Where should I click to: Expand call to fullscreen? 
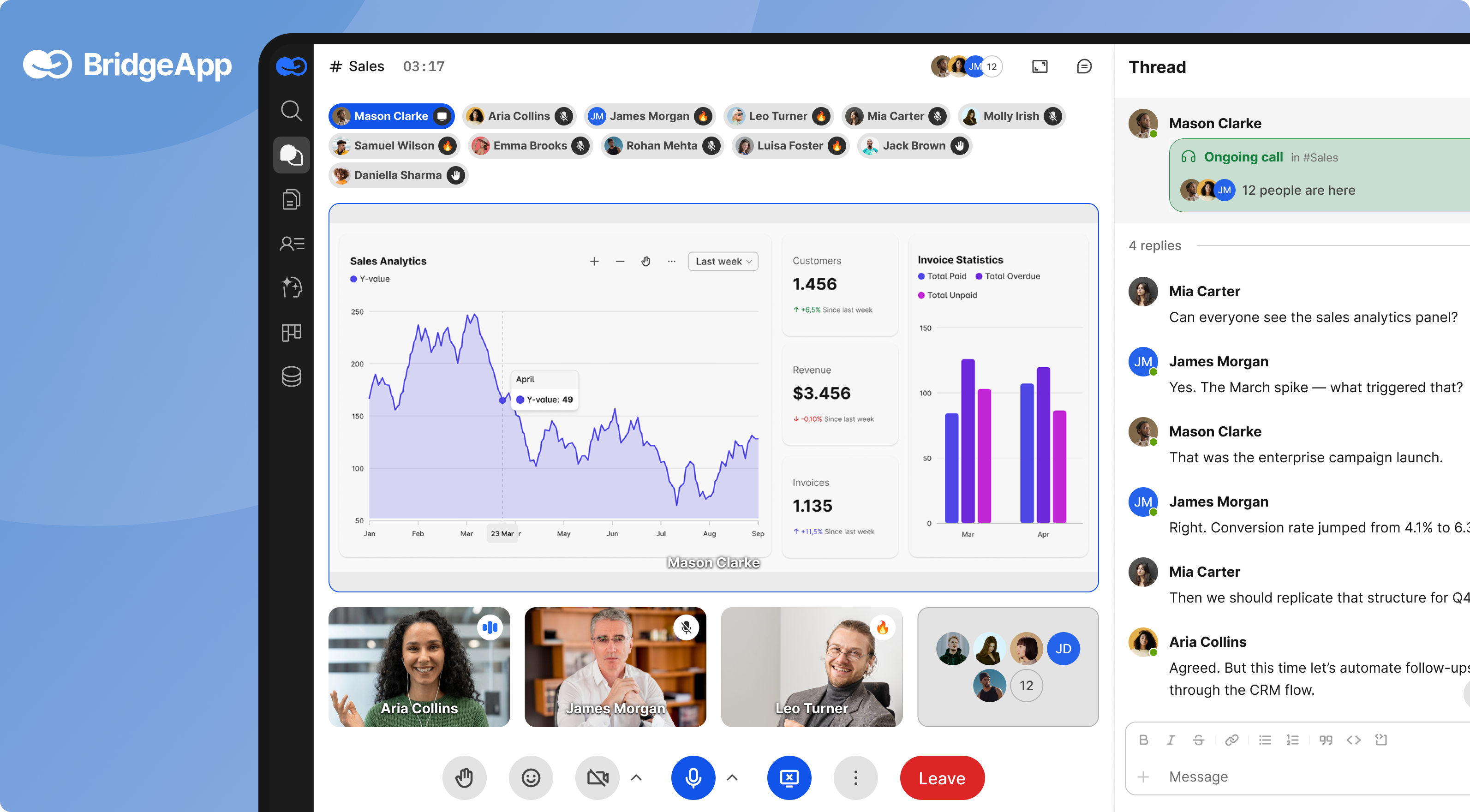1039,67
